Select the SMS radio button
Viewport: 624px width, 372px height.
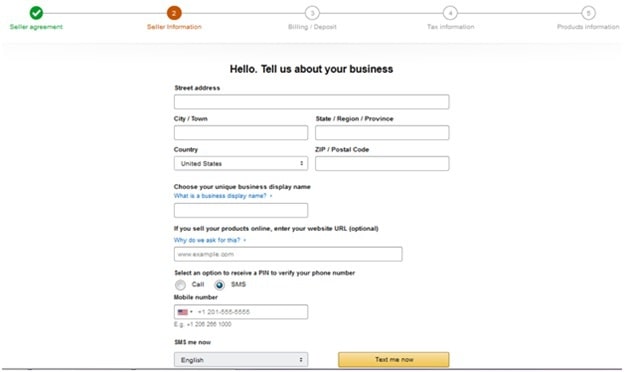tap(219, 285)
